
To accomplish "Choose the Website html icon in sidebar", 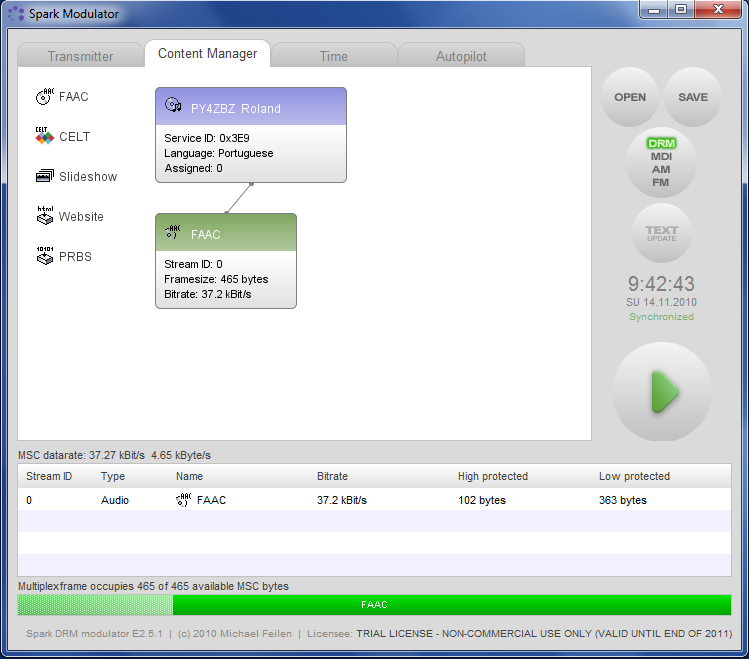I will 45,215.
